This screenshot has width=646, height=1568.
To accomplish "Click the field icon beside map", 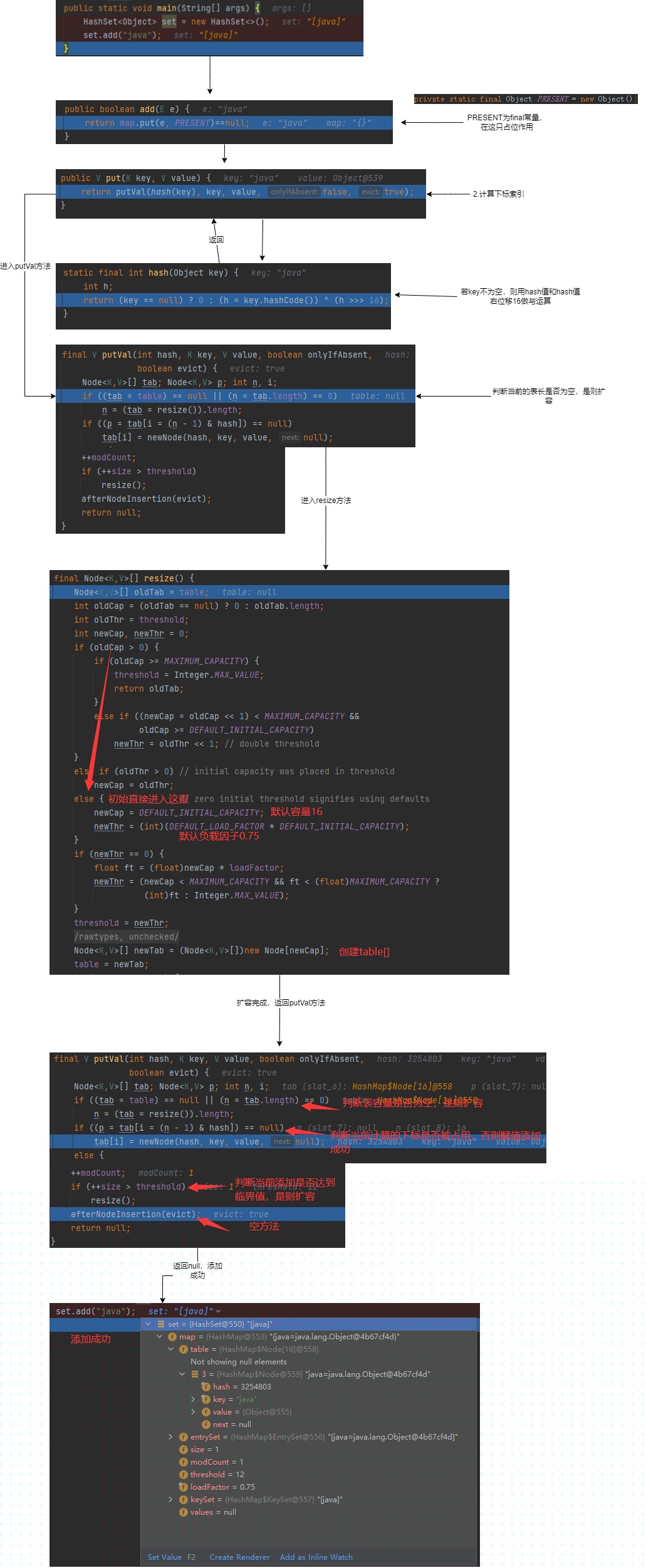I will point(172,1336).
